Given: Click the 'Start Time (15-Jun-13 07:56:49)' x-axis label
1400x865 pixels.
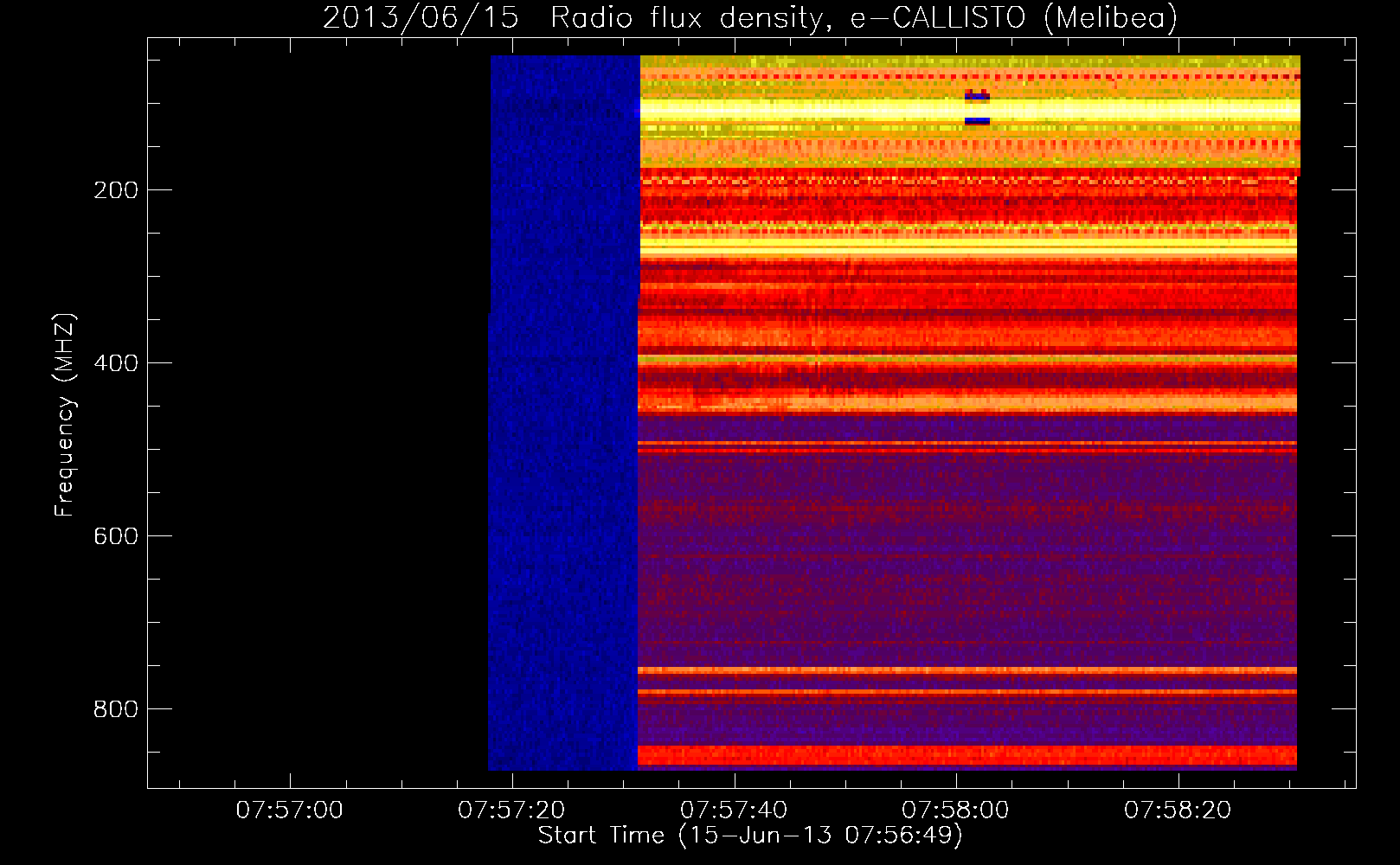Looking at the screenshot, I should point(750,836).
